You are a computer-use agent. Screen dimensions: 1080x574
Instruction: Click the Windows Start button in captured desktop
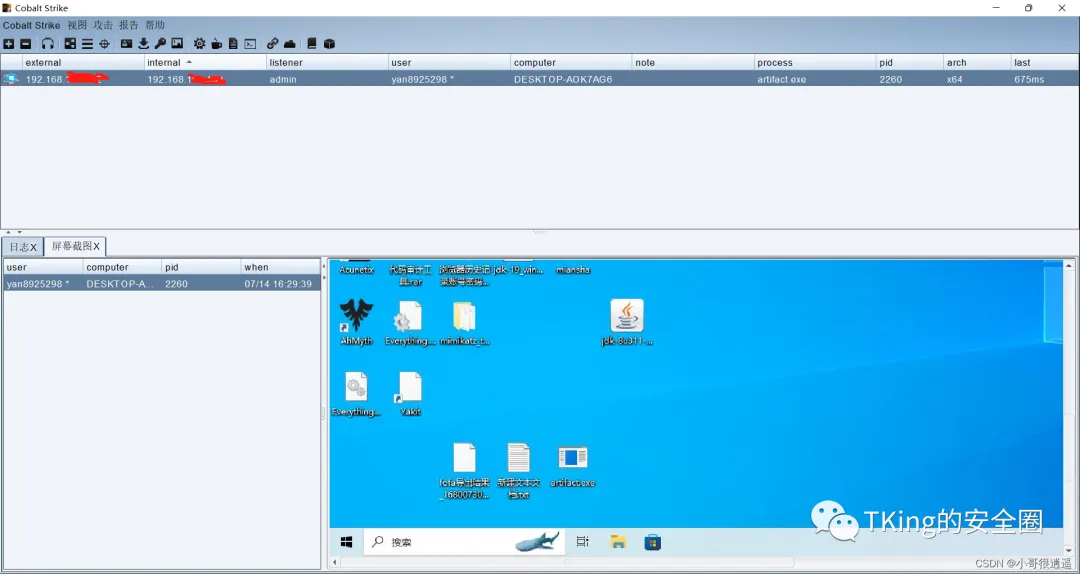346,542
